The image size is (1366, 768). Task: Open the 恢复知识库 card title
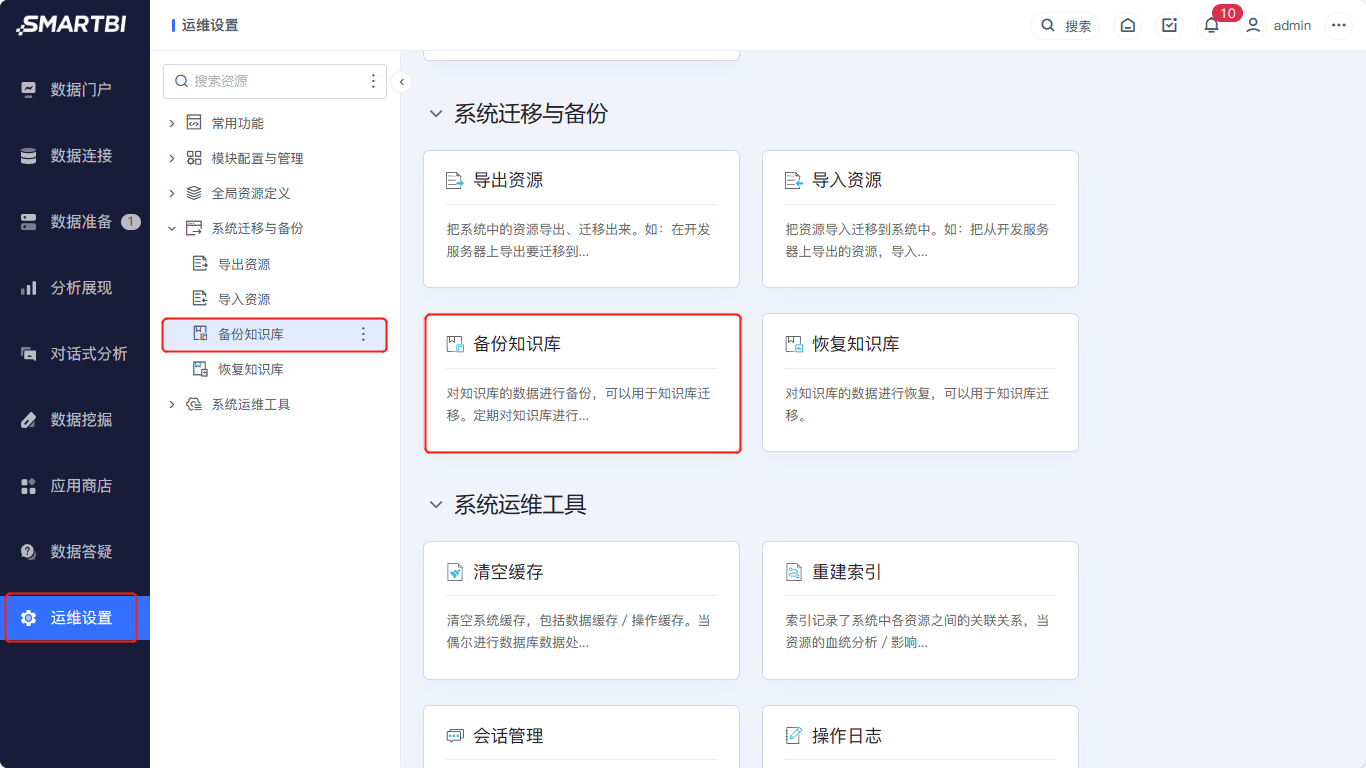tap(856, 344)
